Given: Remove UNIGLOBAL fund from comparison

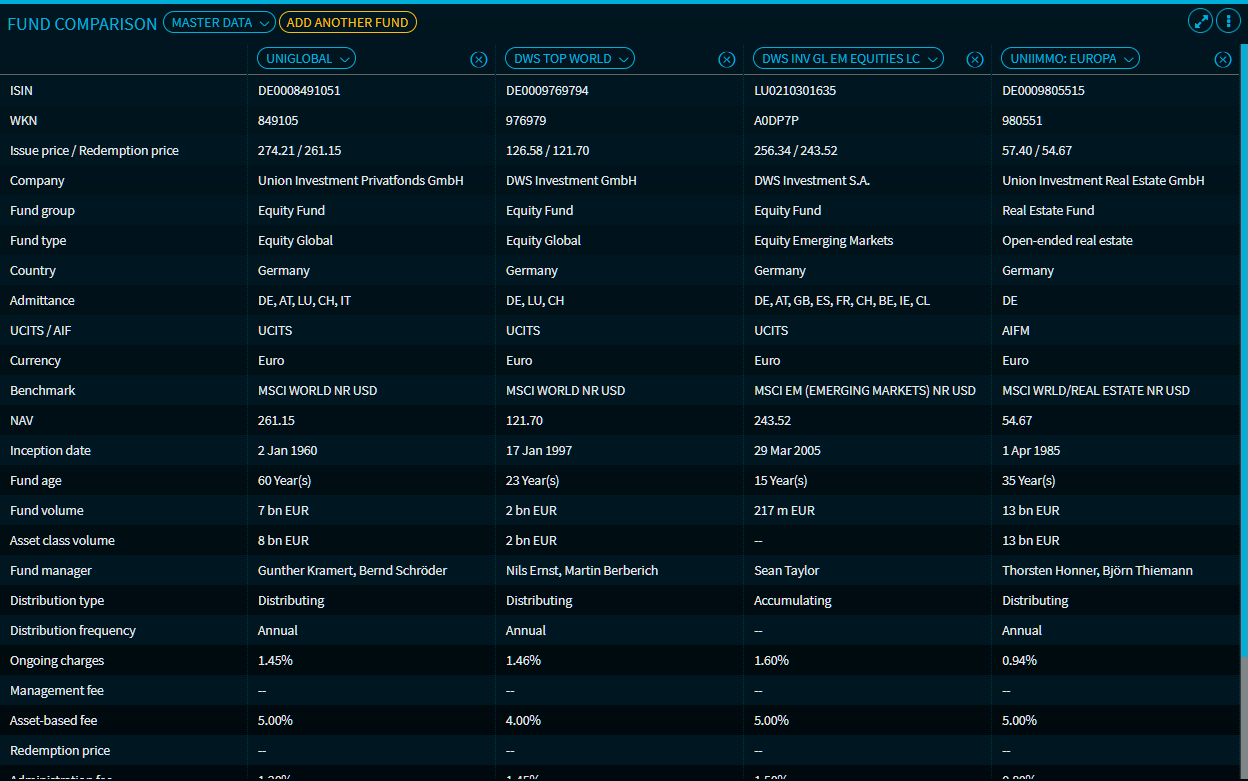Looking at the screenshot, I should [x=479, y=60].
